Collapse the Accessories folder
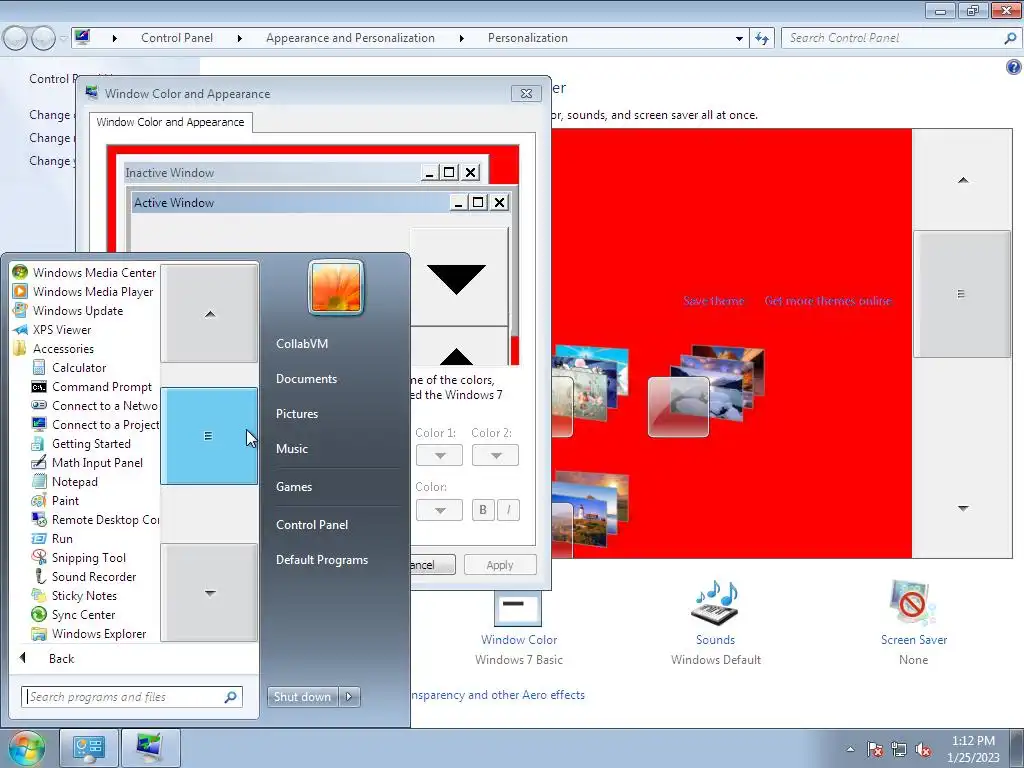The height and width of the screenshot is (768, 1024). [x=54, y=348]
